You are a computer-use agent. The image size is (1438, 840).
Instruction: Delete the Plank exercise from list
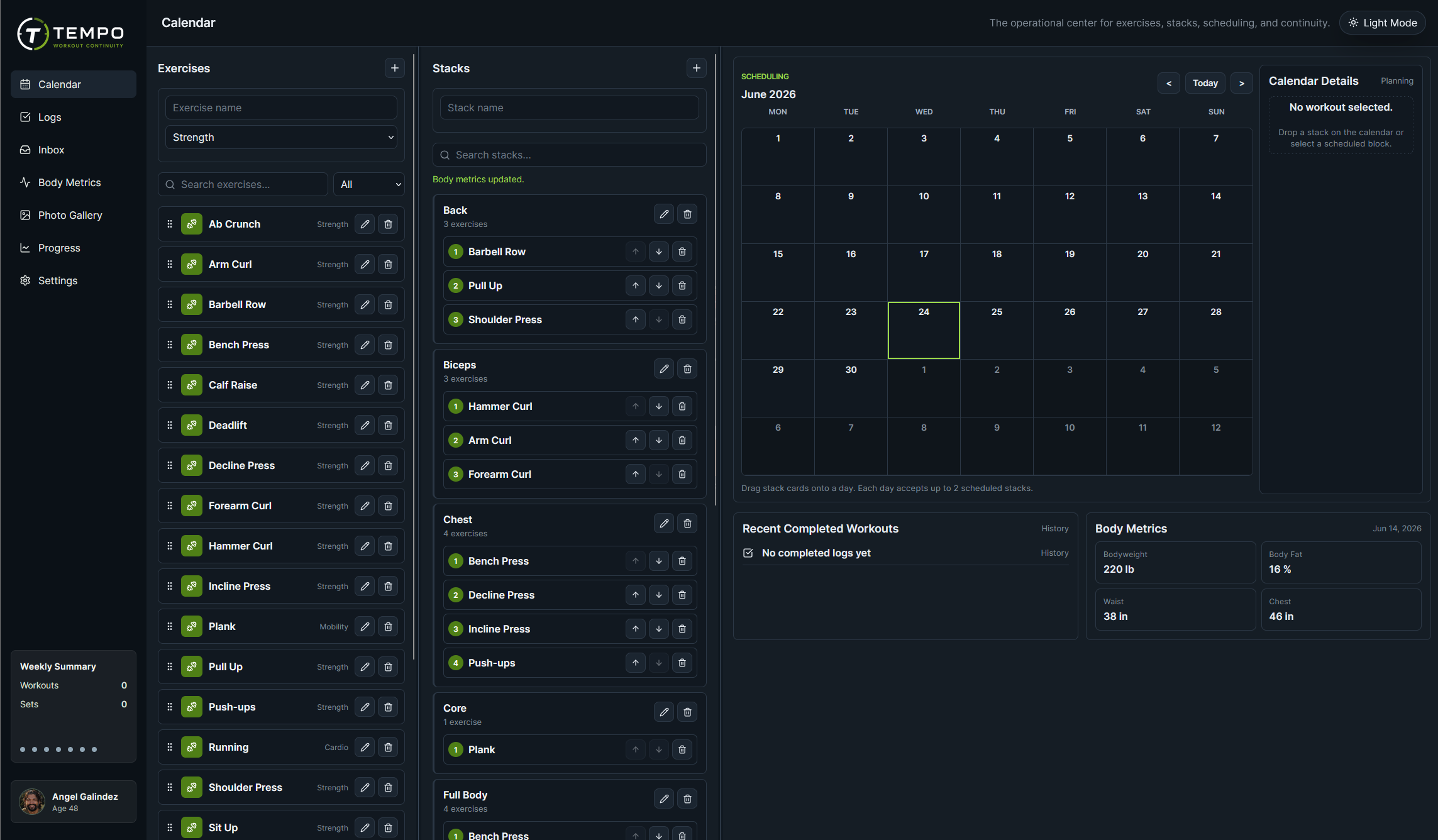point(388,626)
